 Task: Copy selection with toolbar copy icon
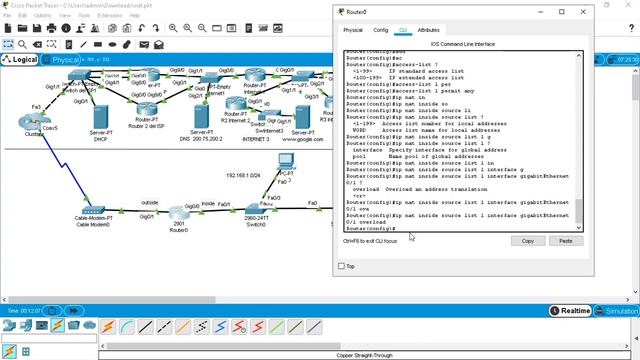tap(112, 28)
